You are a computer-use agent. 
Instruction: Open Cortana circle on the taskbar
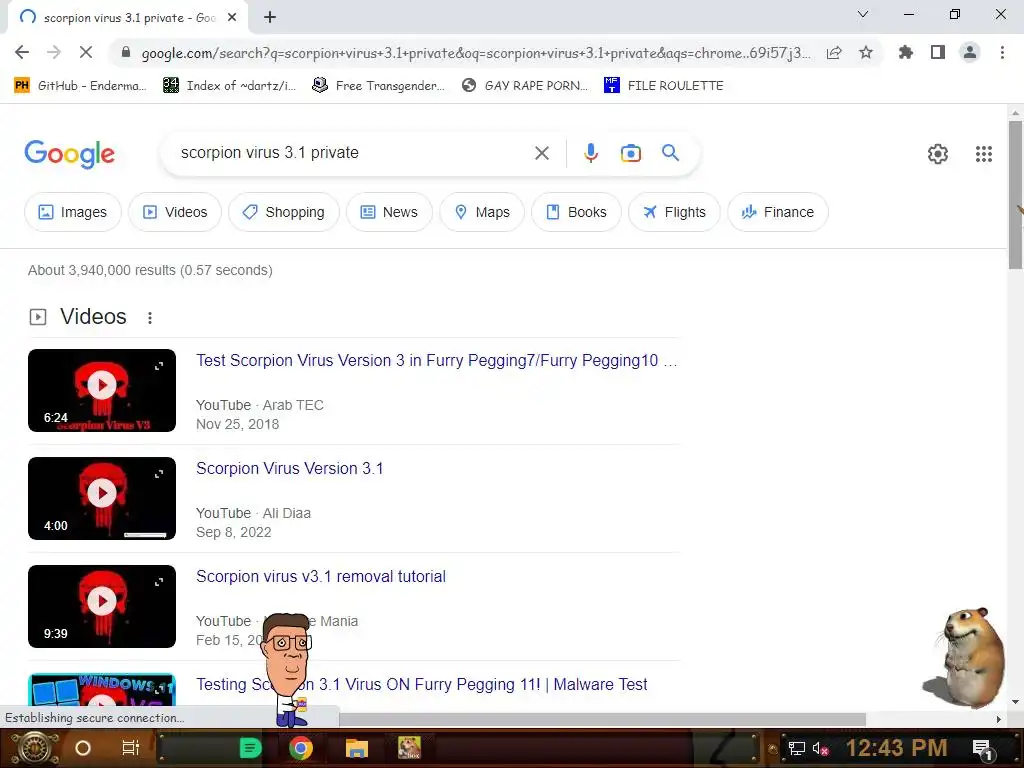point(83,748)
